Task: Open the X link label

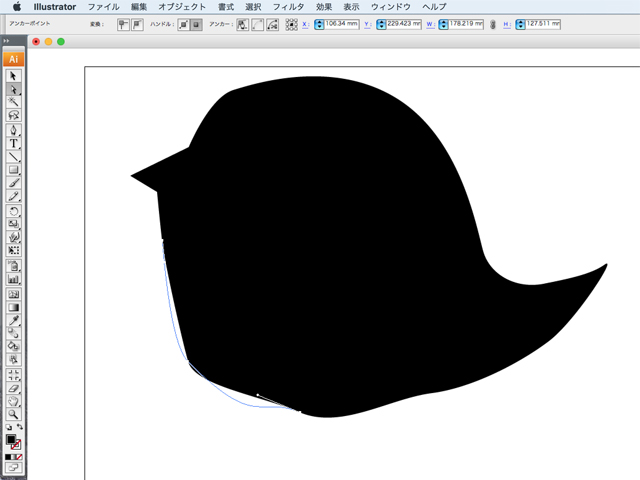Action: click(x=305, y=24)
